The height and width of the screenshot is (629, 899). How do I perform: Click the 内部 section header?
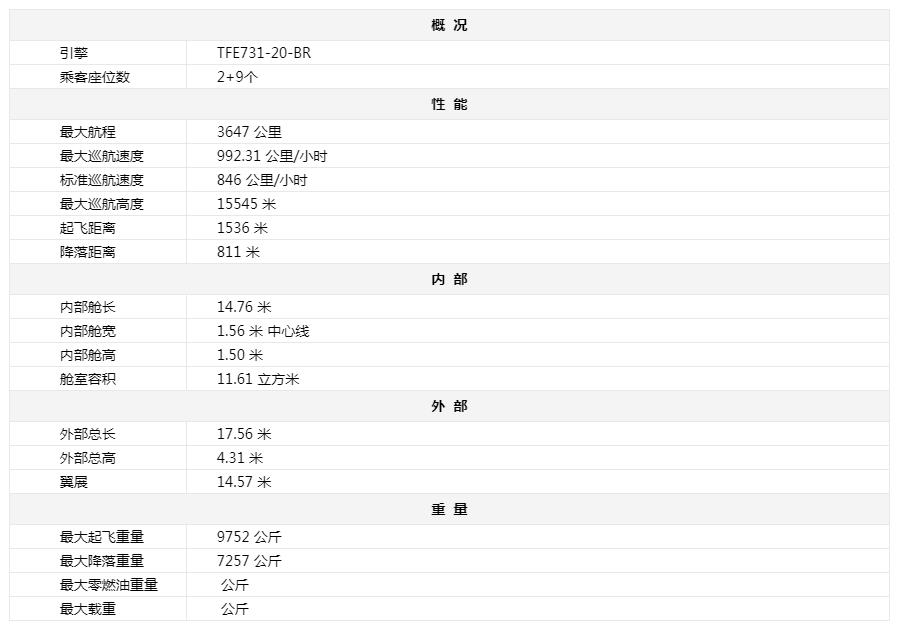(449, 279)
